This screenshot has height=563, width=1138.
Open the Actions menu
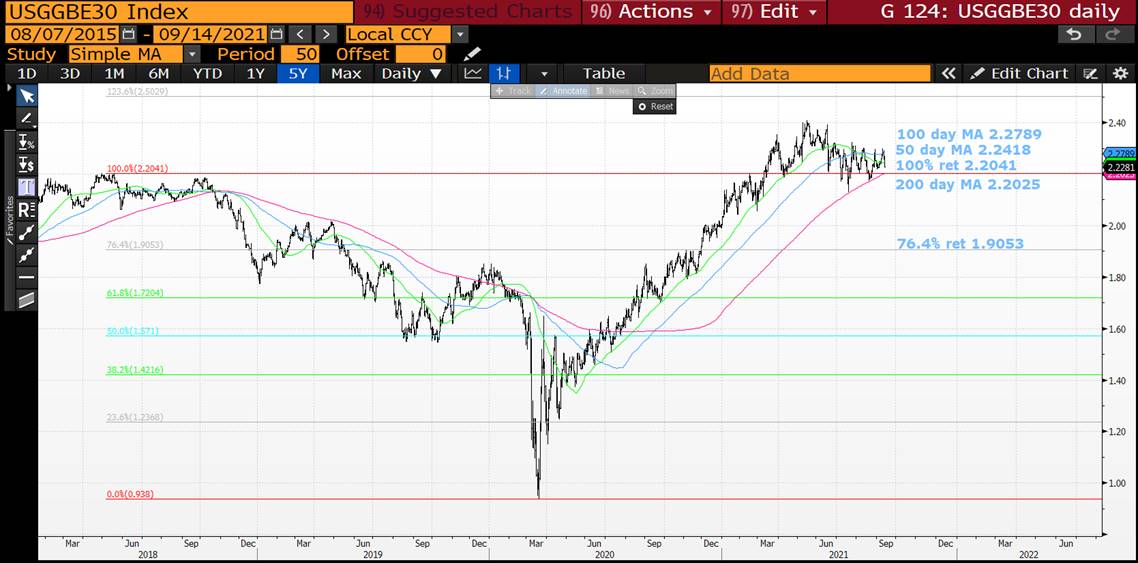tap(666, 12)
